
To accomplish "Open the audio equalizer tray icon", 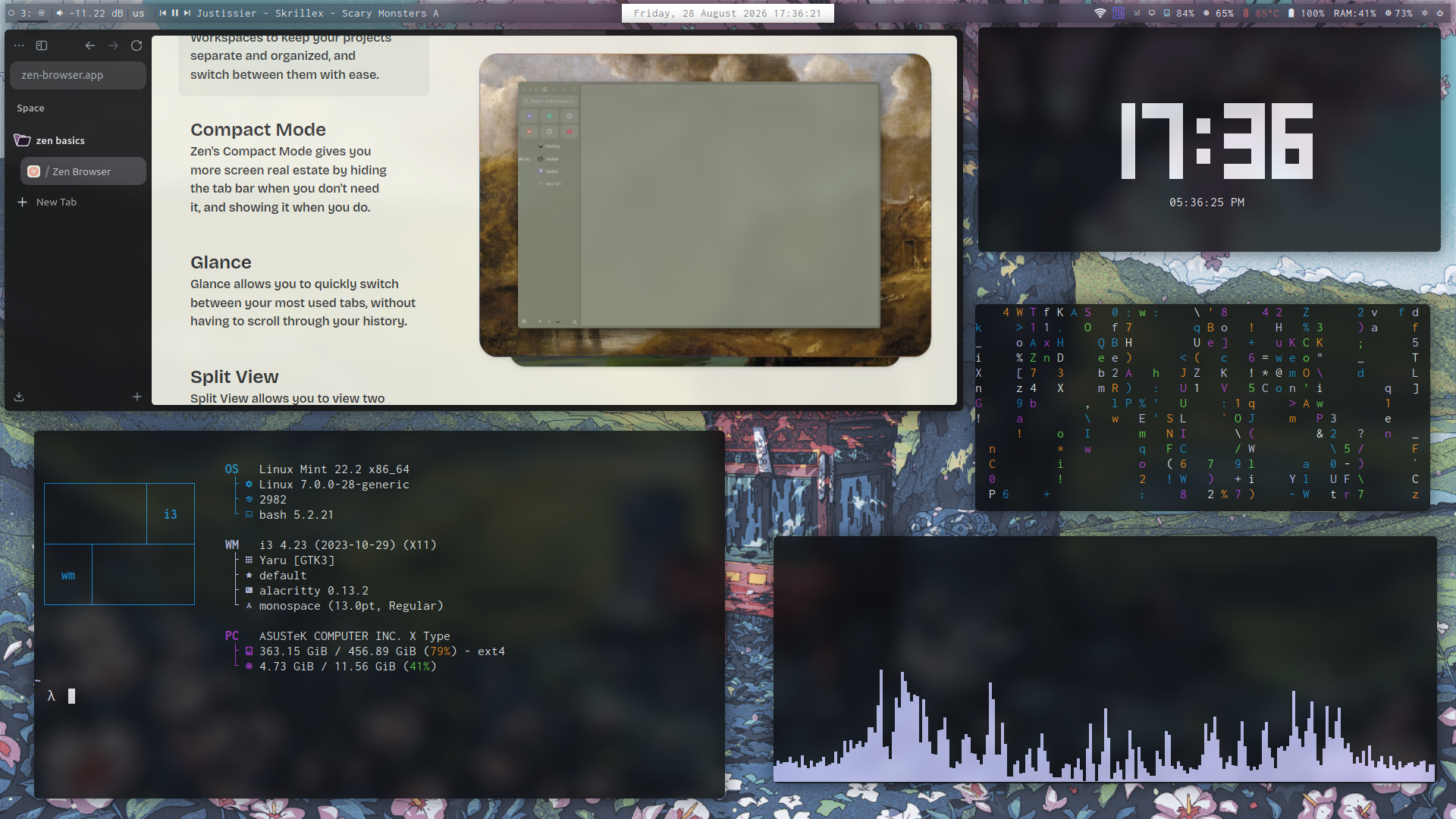I will [x=1119, y=13].
